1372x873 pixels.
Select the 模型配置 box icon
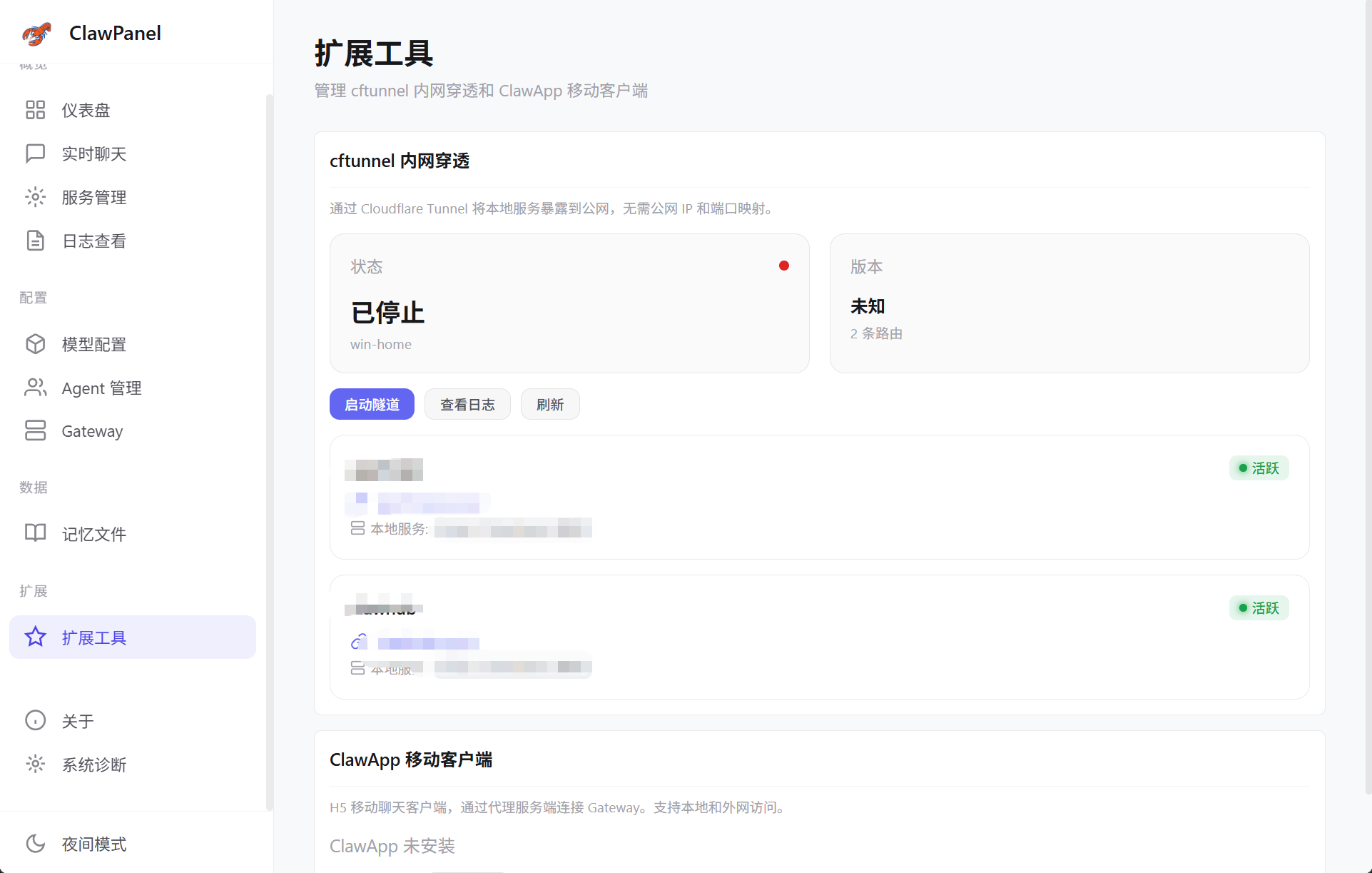pyautogui.click(x=36, y=344)
